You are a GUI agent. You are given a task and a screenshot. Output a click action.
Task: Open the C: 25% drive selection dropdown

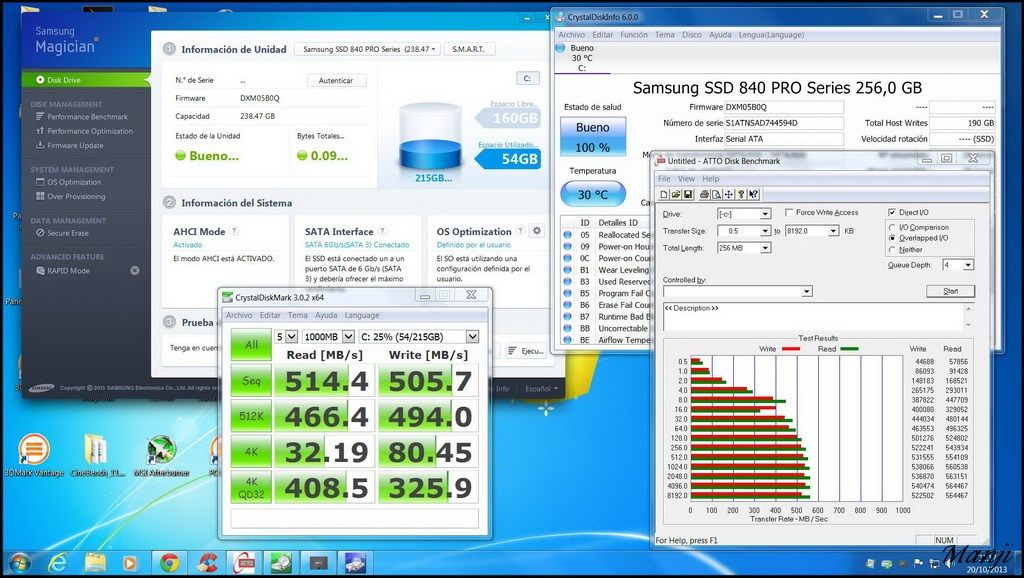pos(419,336)
